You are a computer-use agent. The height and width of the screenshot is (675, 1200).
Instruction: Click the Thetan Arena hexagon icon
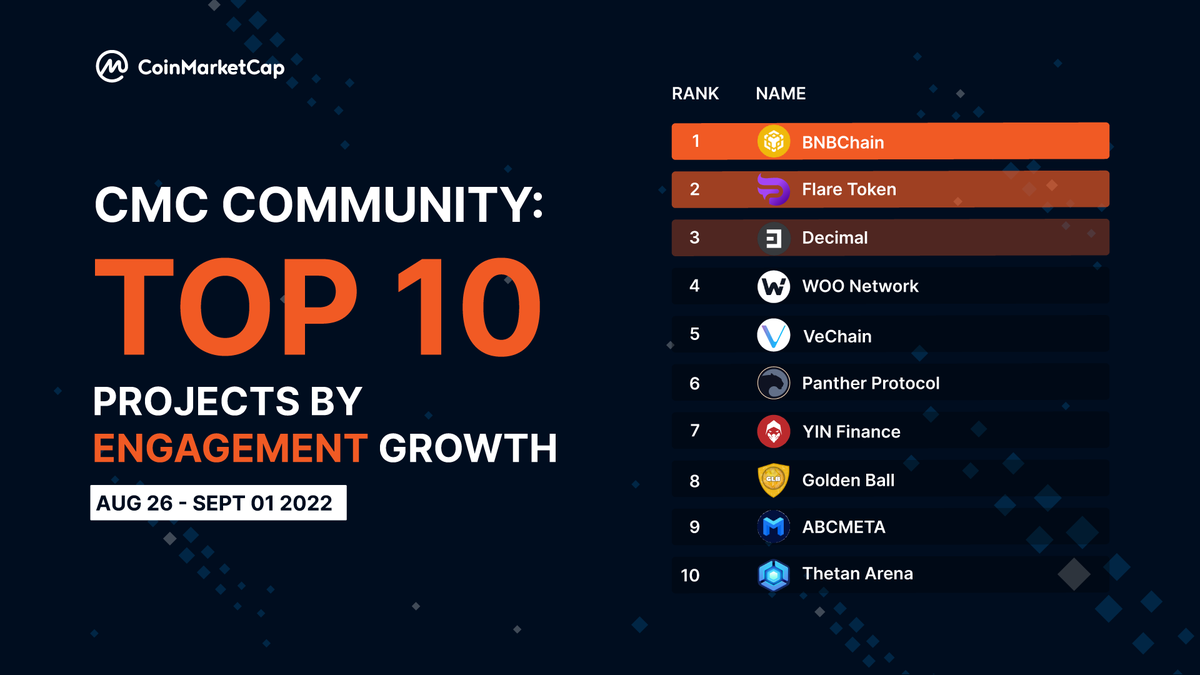coord(774,574)
